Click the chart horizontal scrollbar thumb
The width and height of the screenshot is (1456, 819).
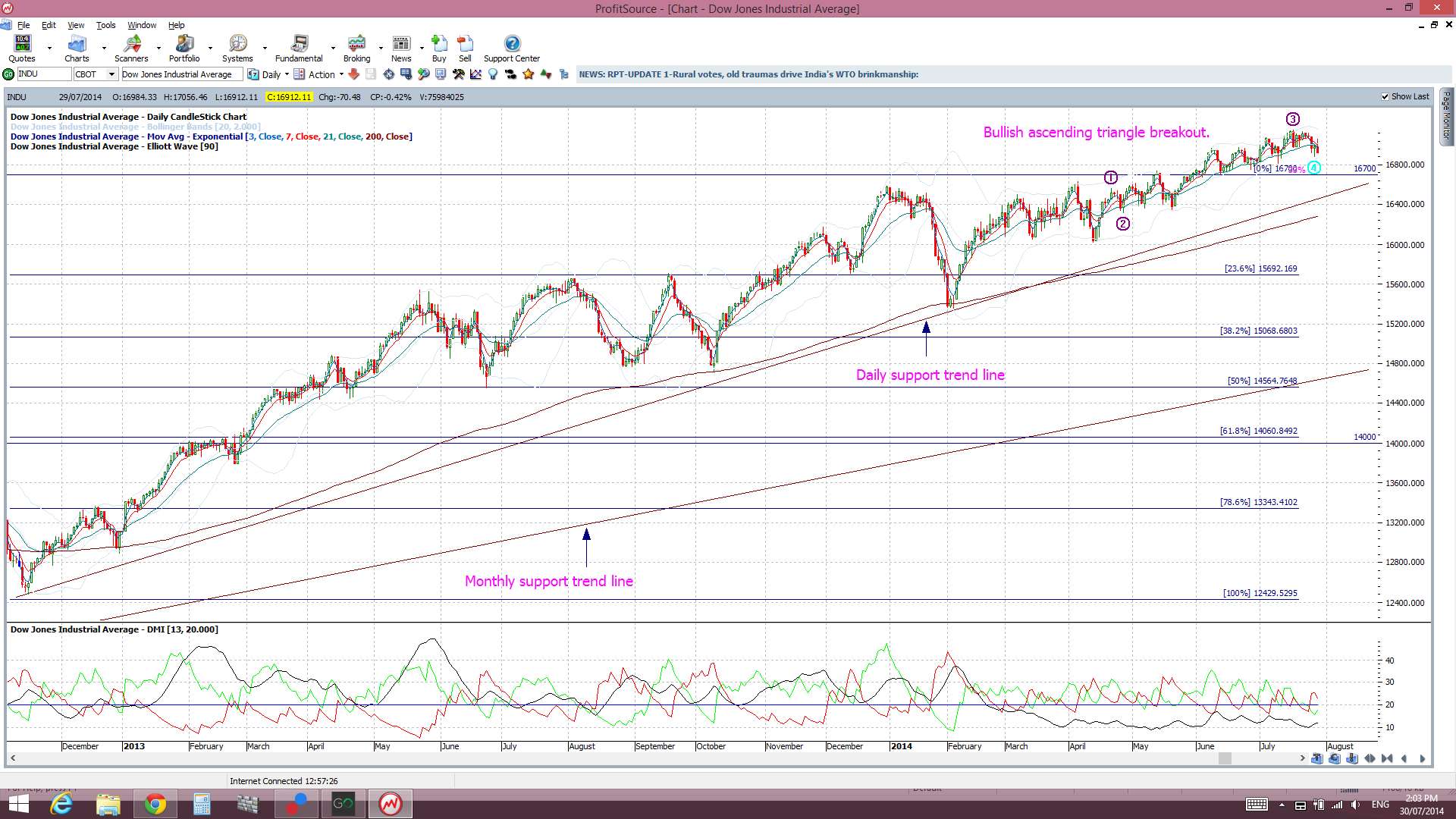(1225, 758)
